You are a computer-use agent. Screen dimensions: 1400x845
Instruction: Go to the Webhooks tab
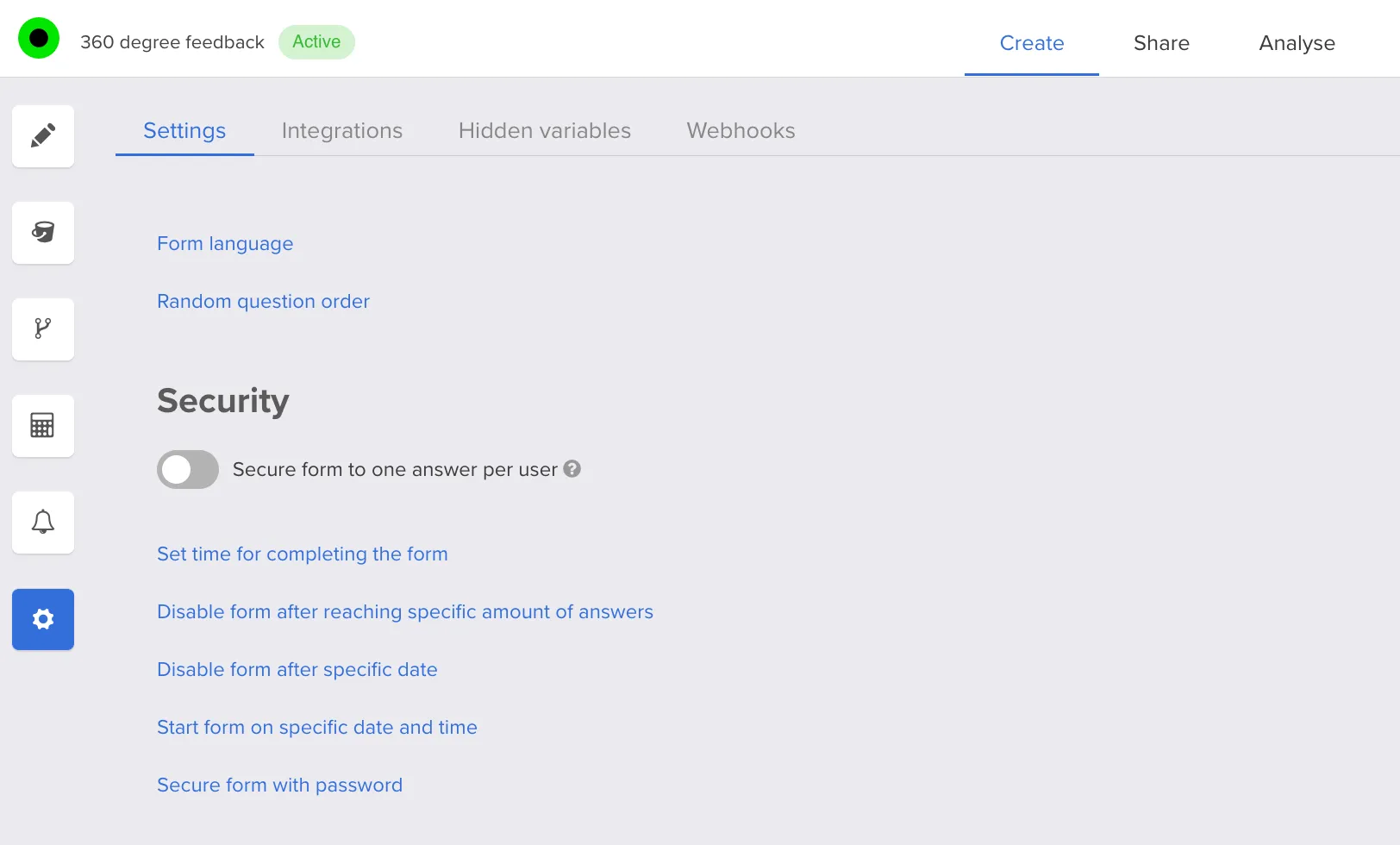741,131
